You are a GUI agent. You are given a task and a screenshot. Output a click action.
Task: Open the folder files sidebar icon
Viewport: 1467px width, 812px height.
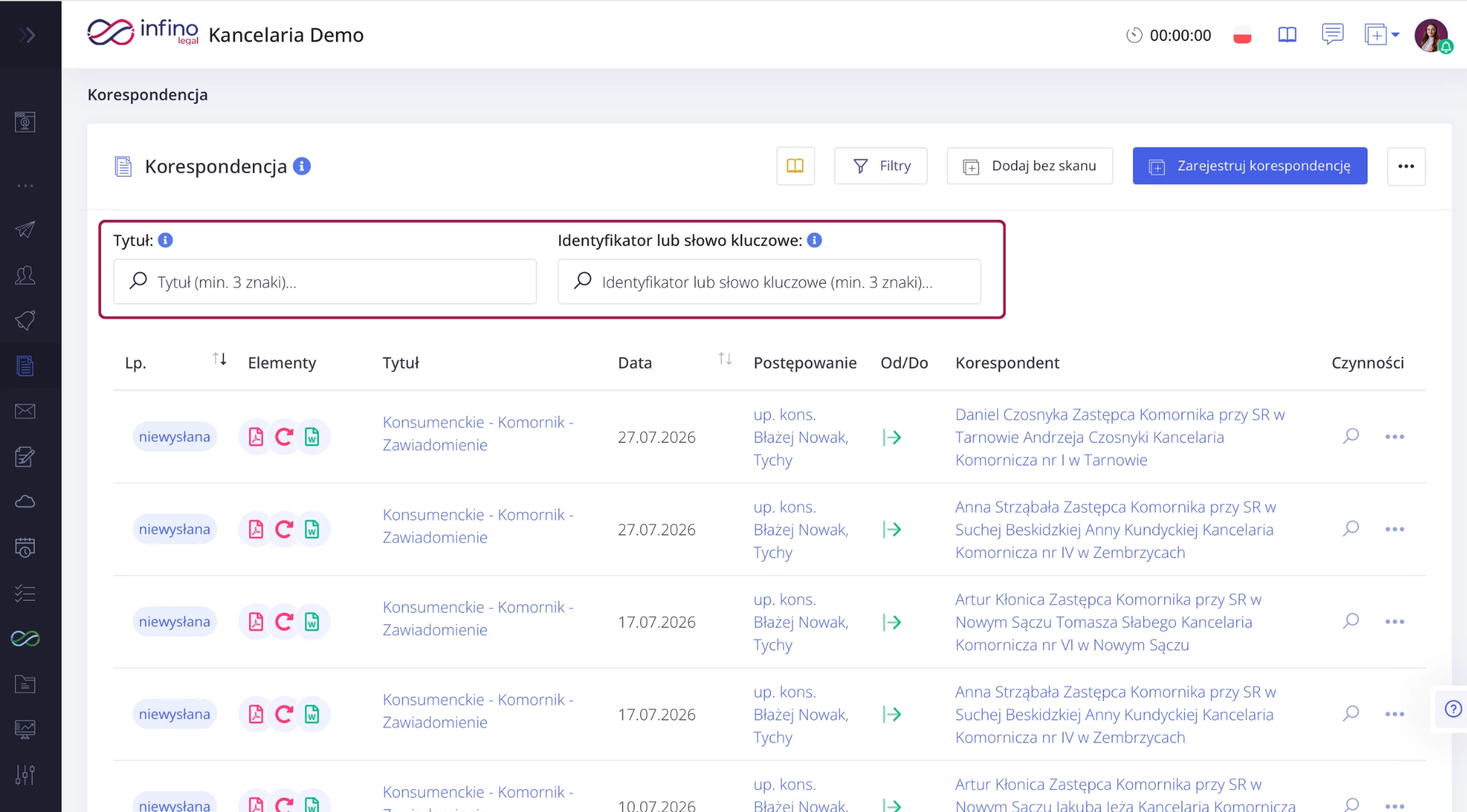pos(25,684)
